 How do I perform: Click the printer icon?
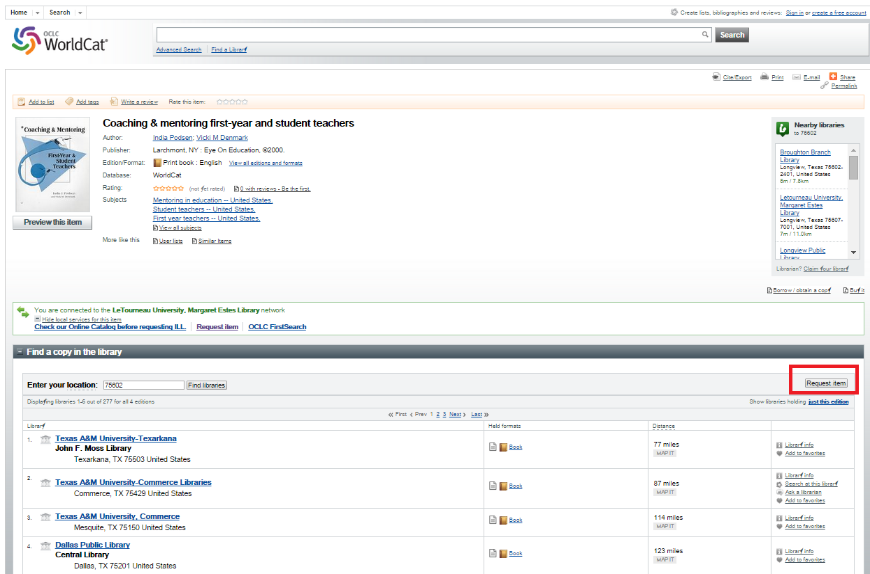pos(765,77)
